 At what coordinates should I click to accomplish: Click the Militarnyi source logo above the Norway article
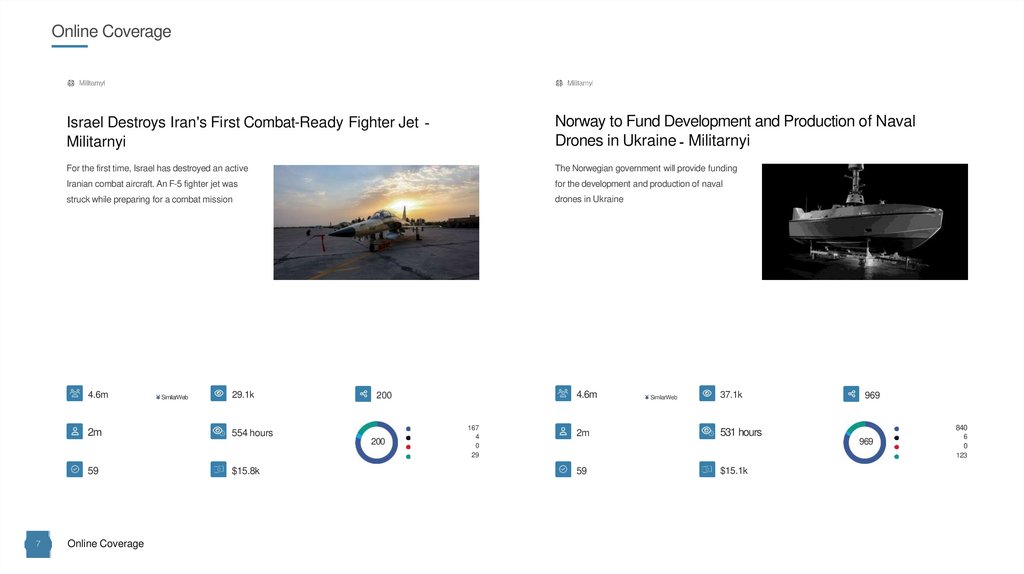(x=574, y=83)
